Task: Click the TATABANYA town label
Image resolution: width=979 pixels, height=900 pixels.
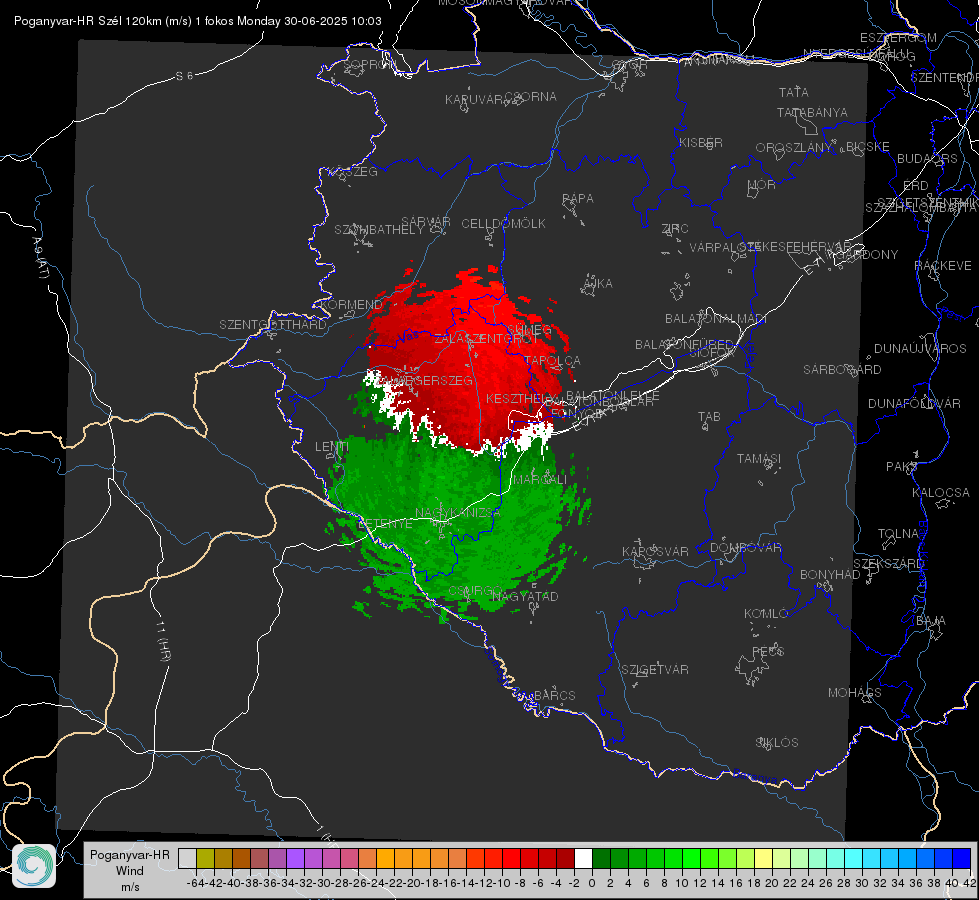Action: coord(812,112)
